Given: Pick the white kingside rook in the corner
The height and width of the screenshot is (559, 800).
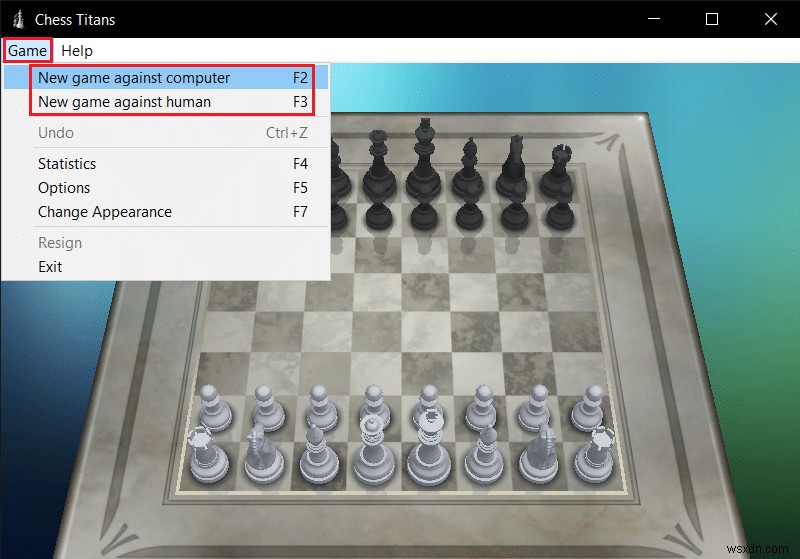Looking at the screenshot, I should 595,456.
